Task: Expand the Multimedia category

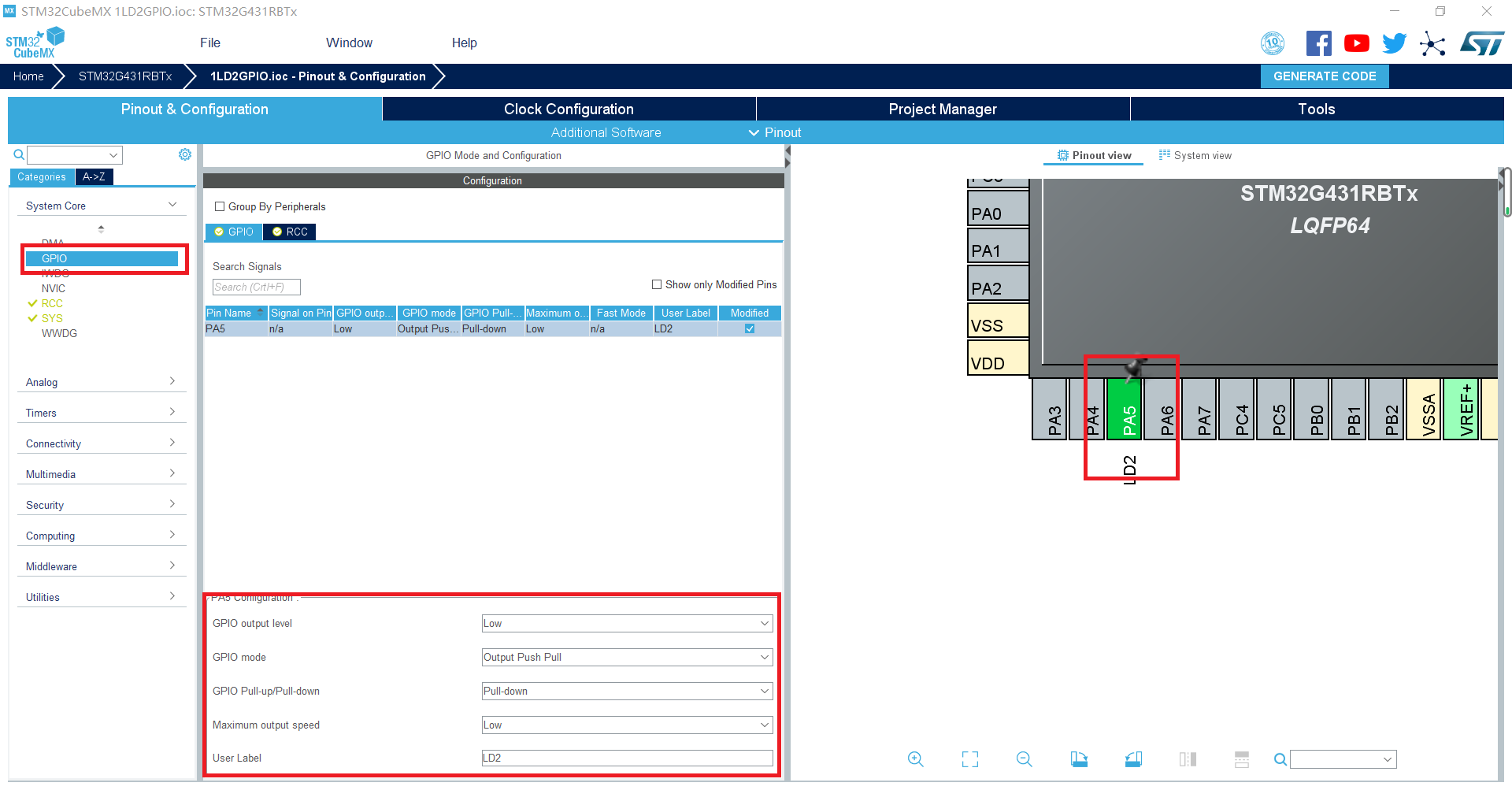Action: pyautogui.click(x=102, y=474)
